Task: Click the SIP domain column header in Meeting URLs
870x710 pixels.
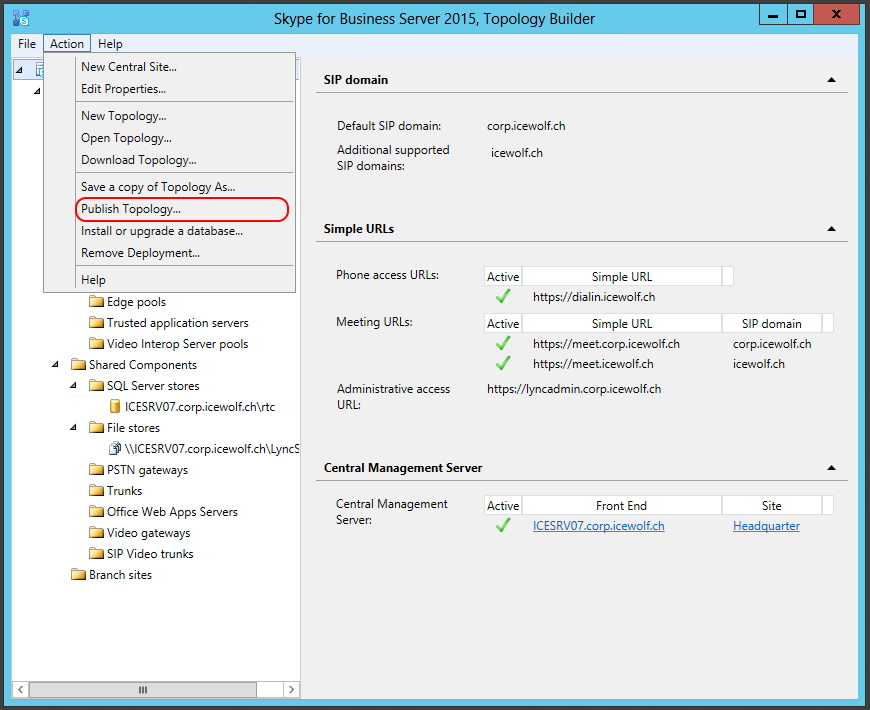Action: tap(771, 323)
